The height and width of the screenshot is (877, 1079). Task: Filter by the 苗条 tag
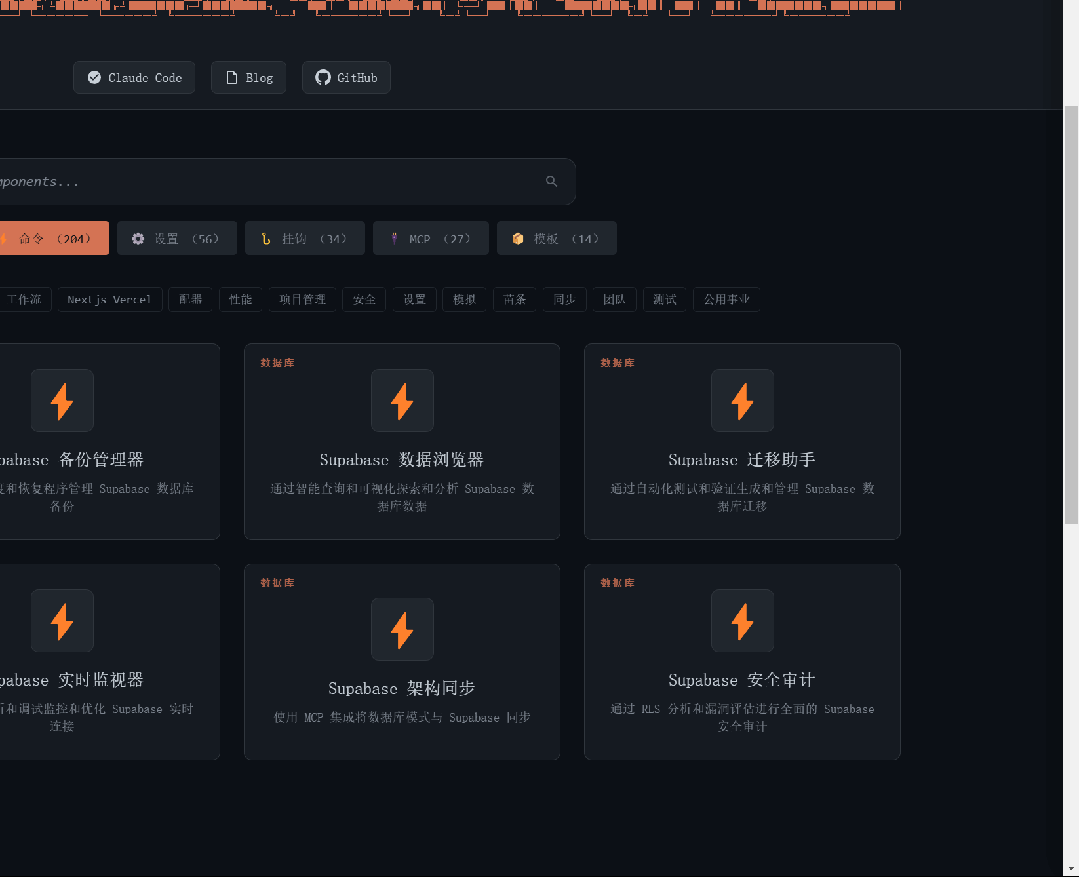pos(515,299)
